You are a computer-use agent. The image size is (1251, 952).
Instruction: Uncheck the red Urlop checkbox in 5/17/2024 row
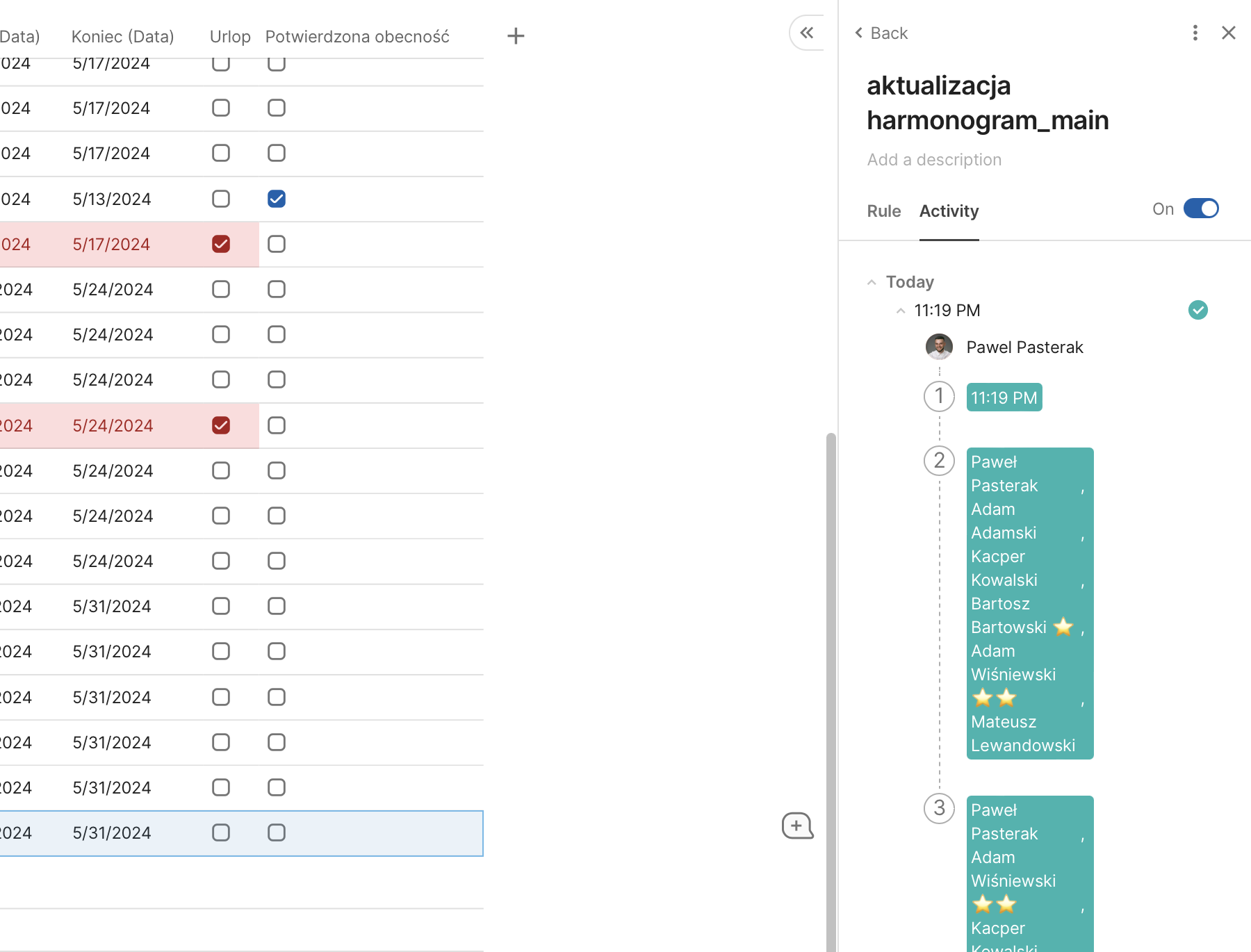pyautogui.click(x=221, y=244)
